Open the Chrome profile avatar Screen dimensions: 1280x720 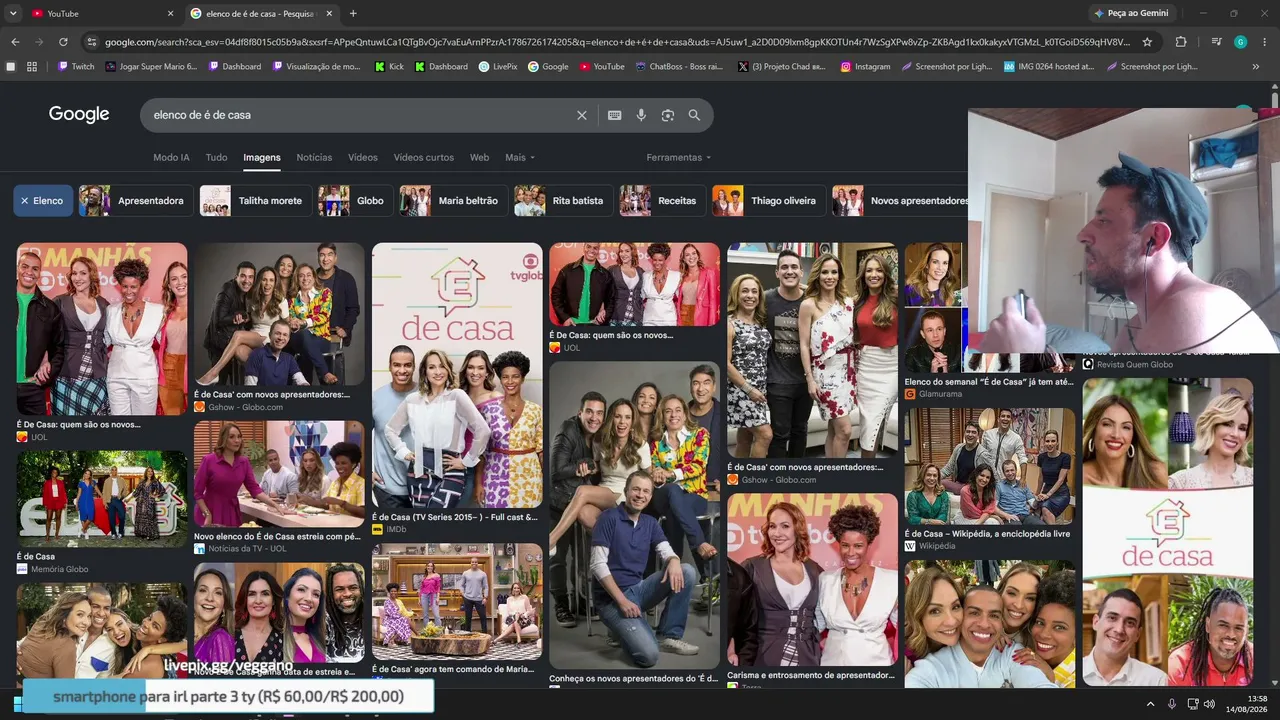coord(1240,42)
